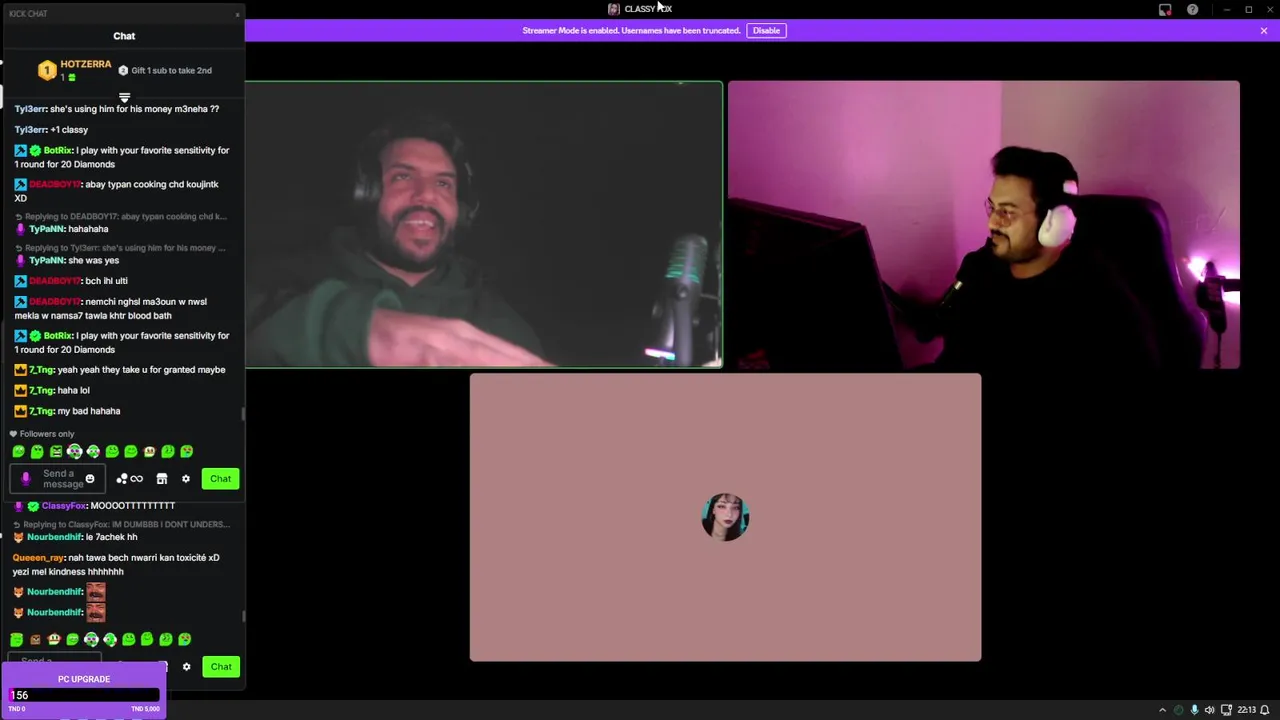The image size is (1280, 720).
Task: Open the 'Replying to Tyl3err' reply context
Action: (122, 248)
